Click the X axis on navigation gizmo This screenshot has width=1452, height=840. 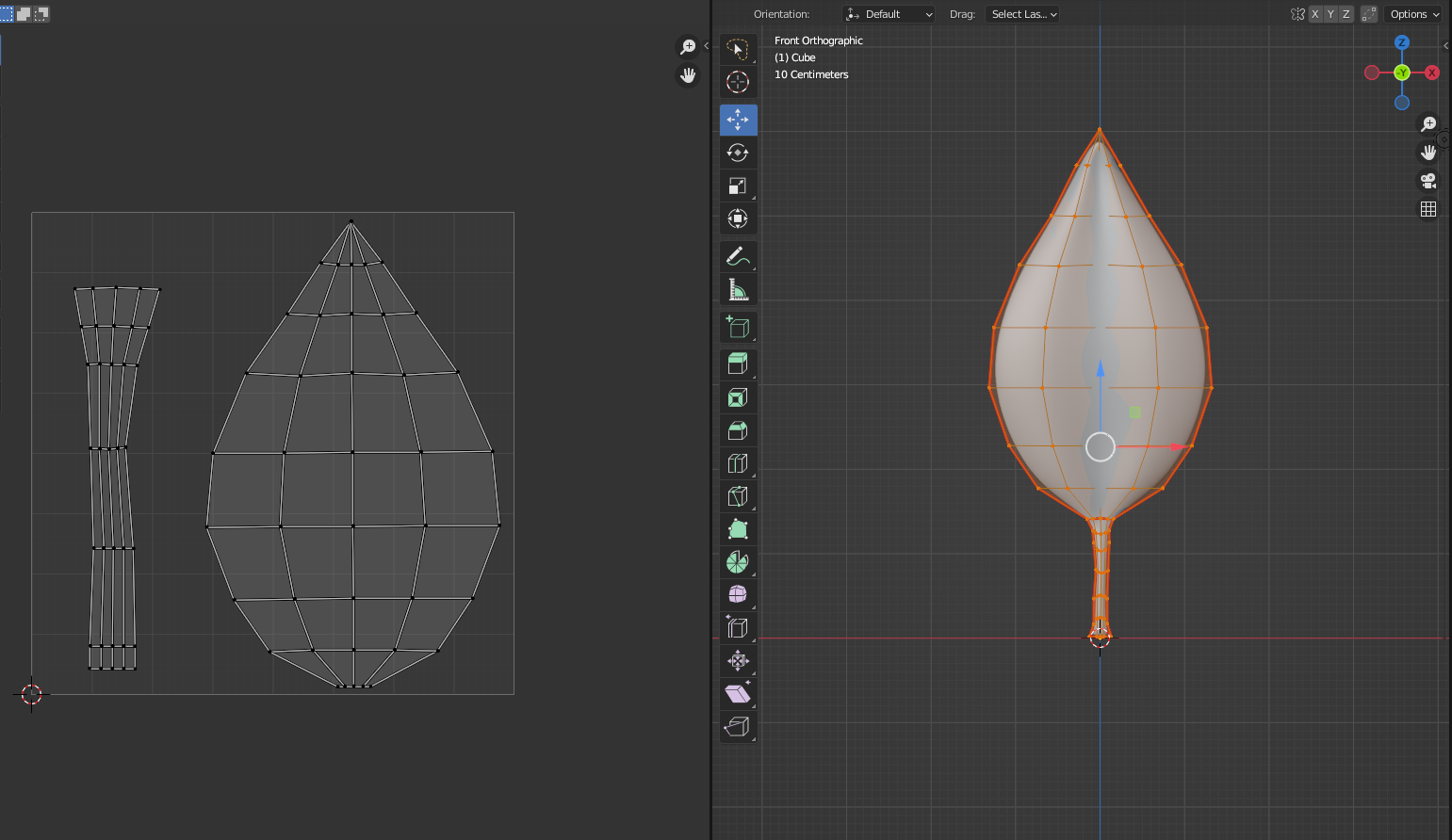pos(1432,73)
